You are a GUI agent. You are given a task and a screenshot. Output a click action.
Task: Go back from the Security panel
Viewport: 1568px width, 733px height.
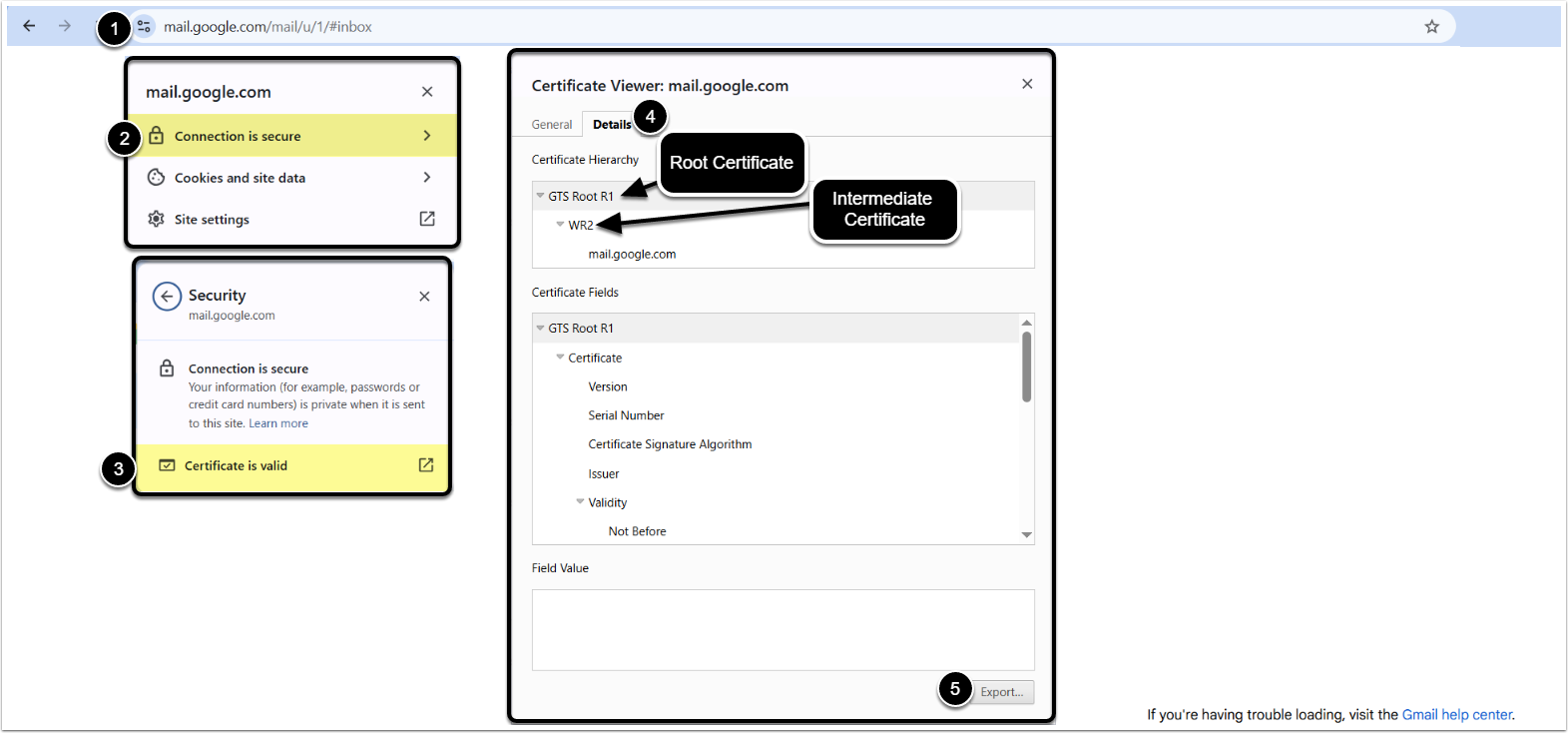coord(167,296)
